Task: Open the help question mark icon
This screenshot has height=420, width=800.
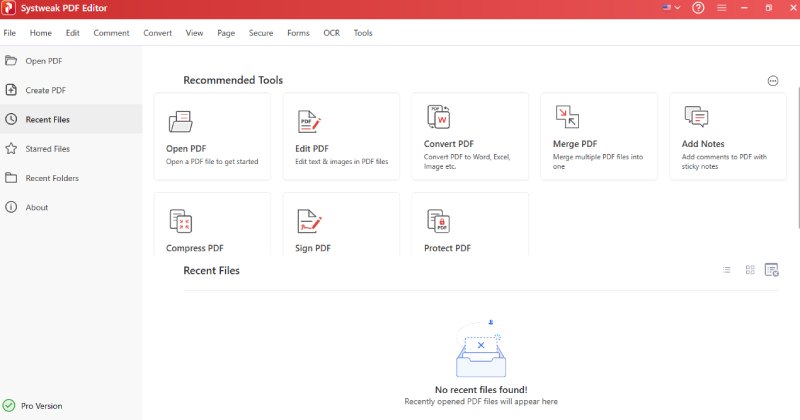Action: click(698, 8)
